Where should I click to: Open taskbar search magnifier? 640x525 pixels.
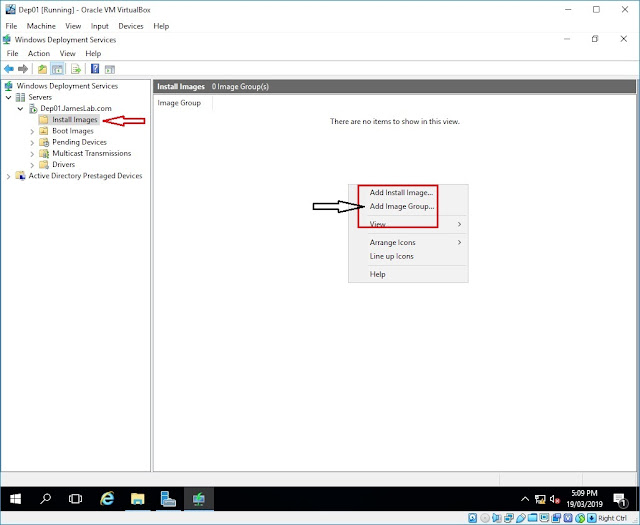click(x=45, y=498)
